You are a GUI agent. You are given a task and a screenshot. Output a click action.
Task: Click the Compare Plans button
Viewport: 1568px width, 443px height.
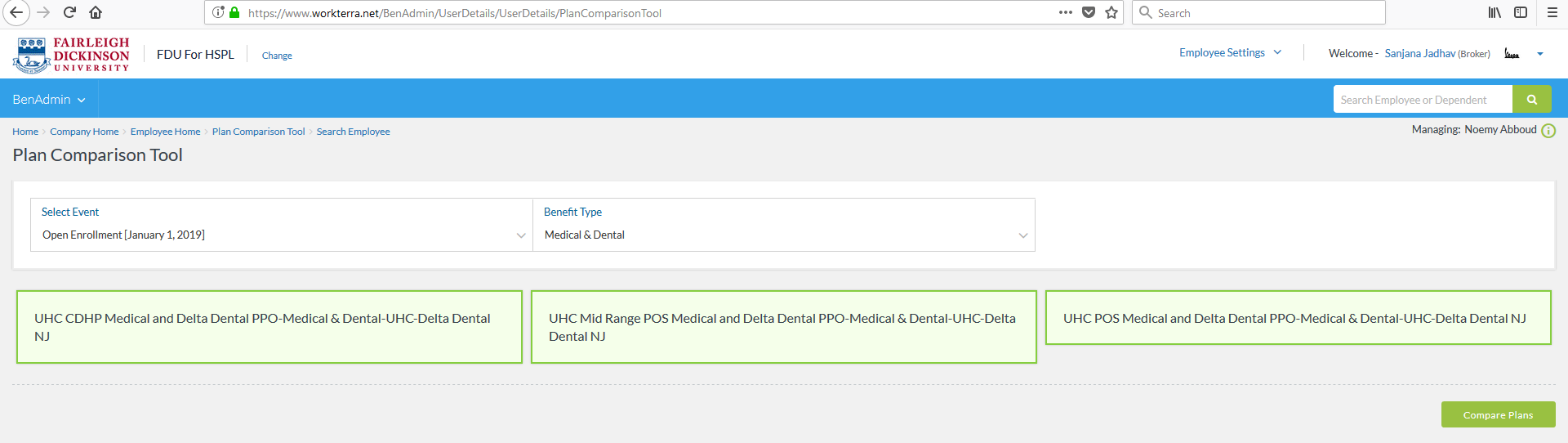point(1498,414)
